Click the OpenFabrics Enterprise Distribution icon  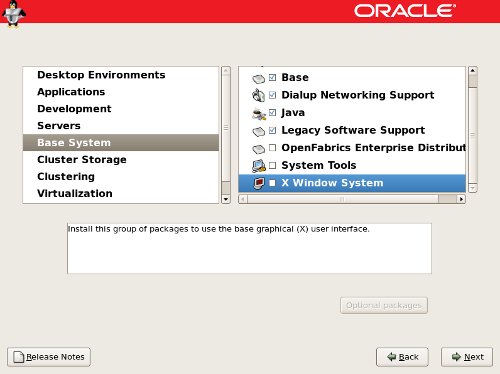(258, 149)
